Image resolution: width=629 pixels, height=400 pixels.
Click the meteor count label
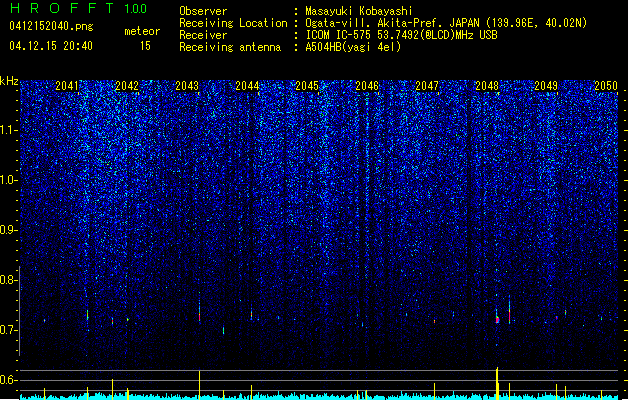[142, 31]
